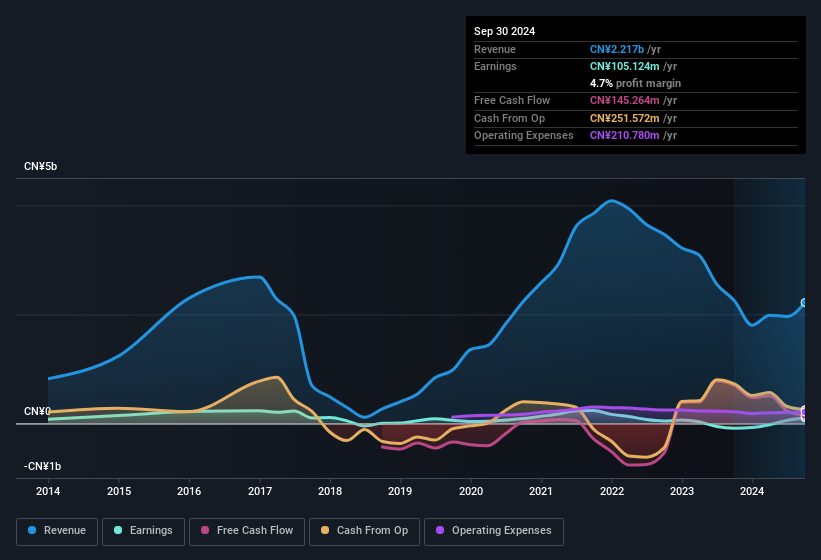Select the 2023 x-axis label
This screenshot has width=821, height=560.
(x=682, y=491)
